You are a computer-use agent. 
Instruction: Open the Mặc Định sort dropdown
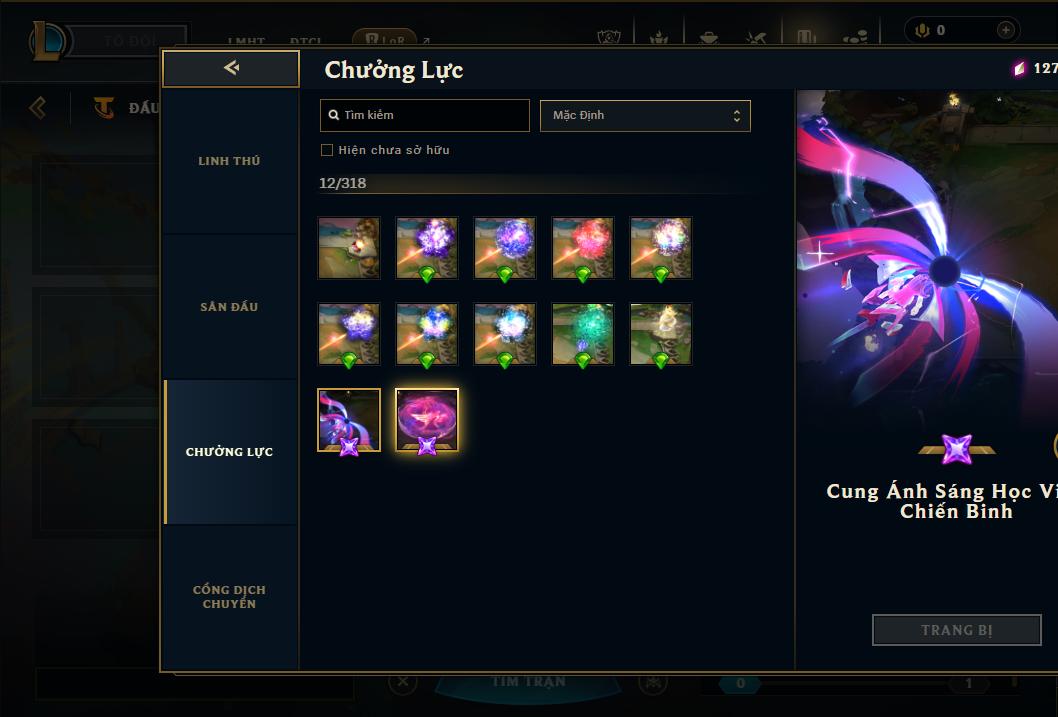[x=645, y=115]
